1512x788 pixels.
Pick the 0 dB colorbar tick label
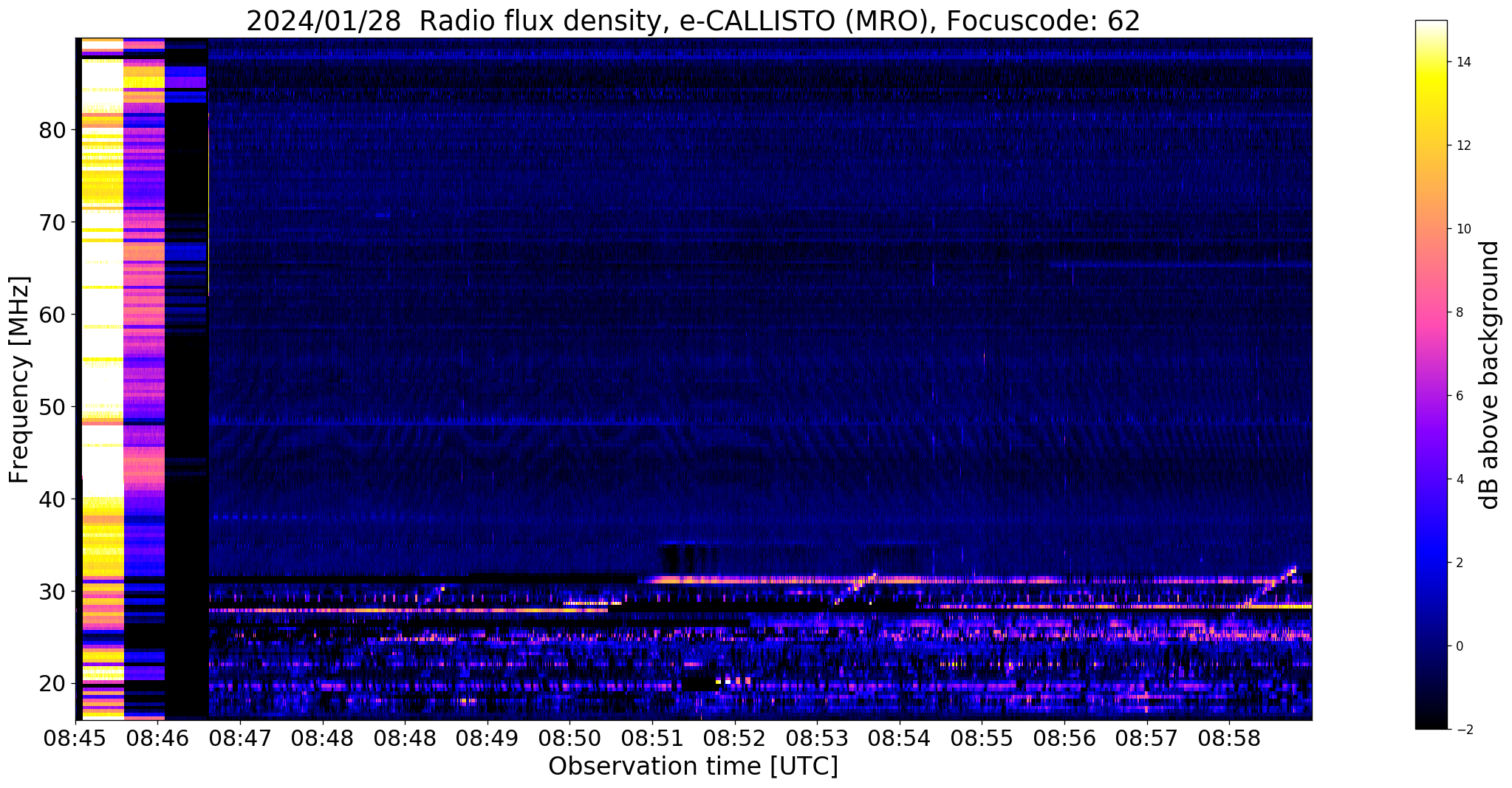[x=1459, y=646]
